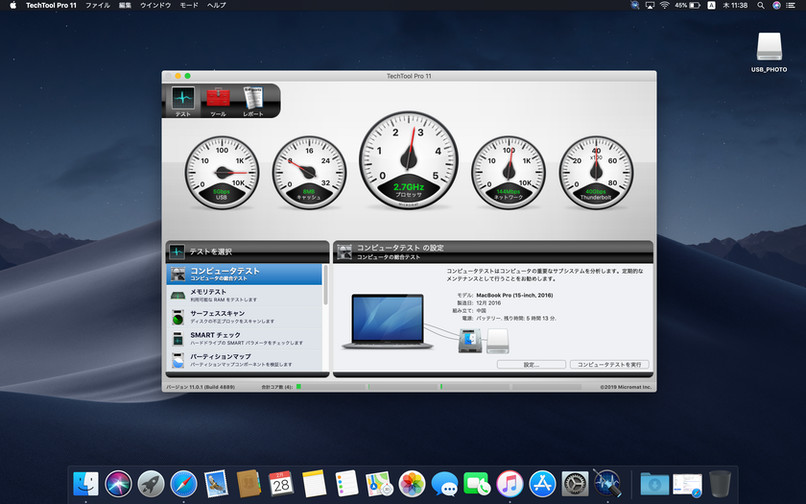Open Notification Center icon
The image size is (806, 504).
(791, 5)
